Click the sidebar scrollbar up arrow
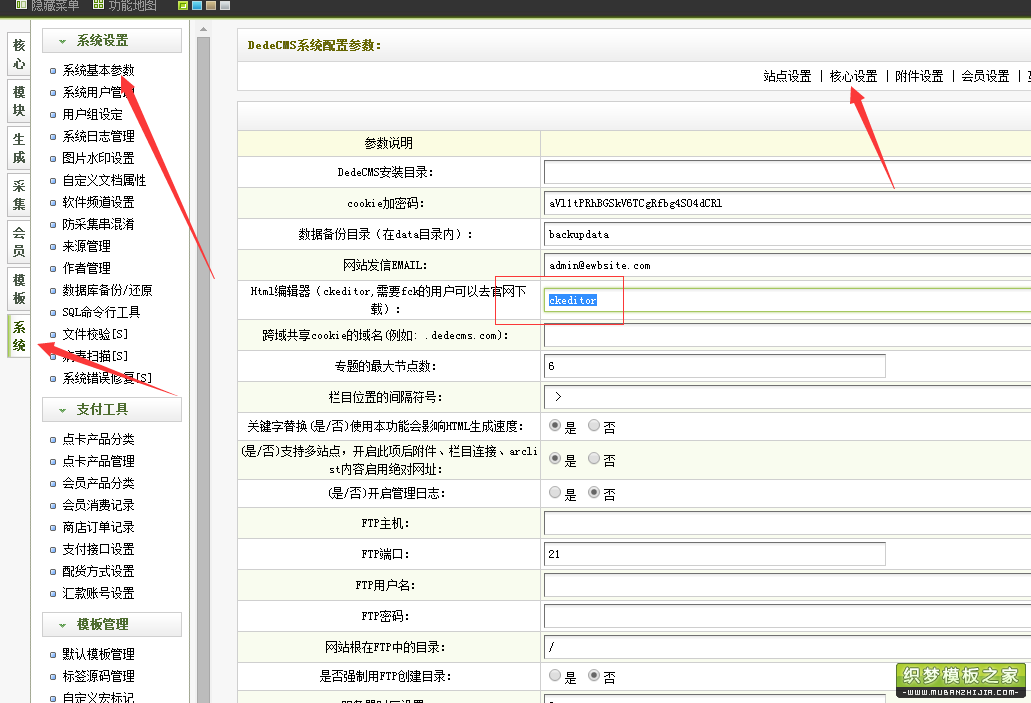 [x=203, y=30]
